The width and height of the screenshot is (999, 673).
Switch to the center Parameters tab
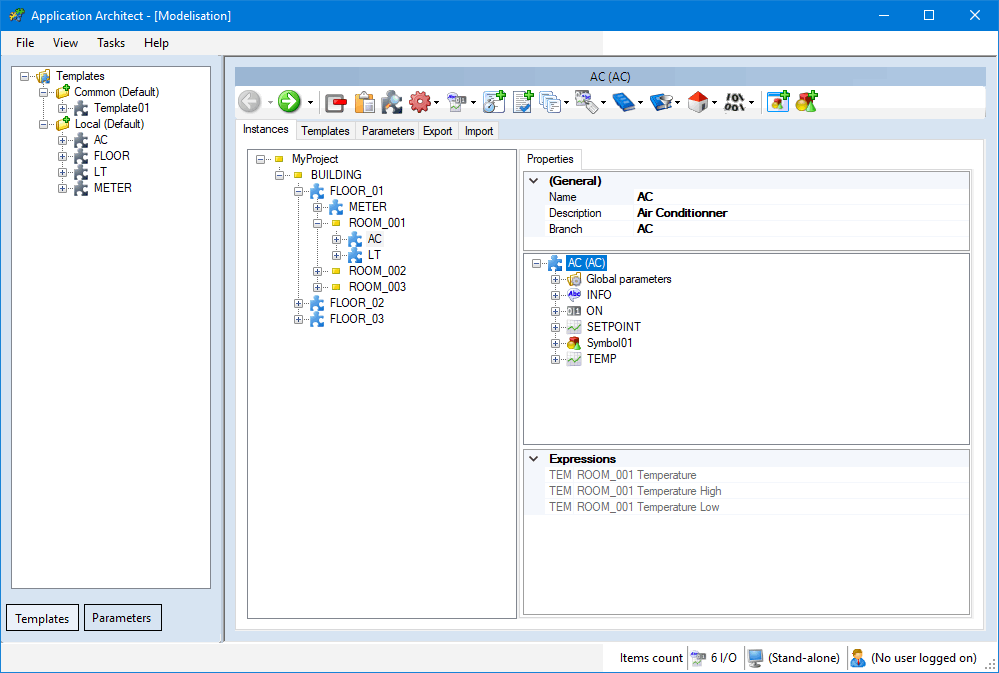pos(387,131)
